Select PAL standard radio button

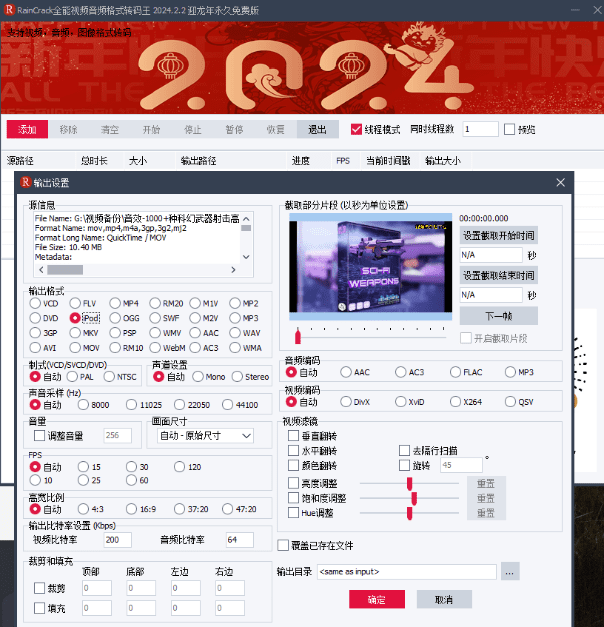pyautogui.click(x=72, y=377)
